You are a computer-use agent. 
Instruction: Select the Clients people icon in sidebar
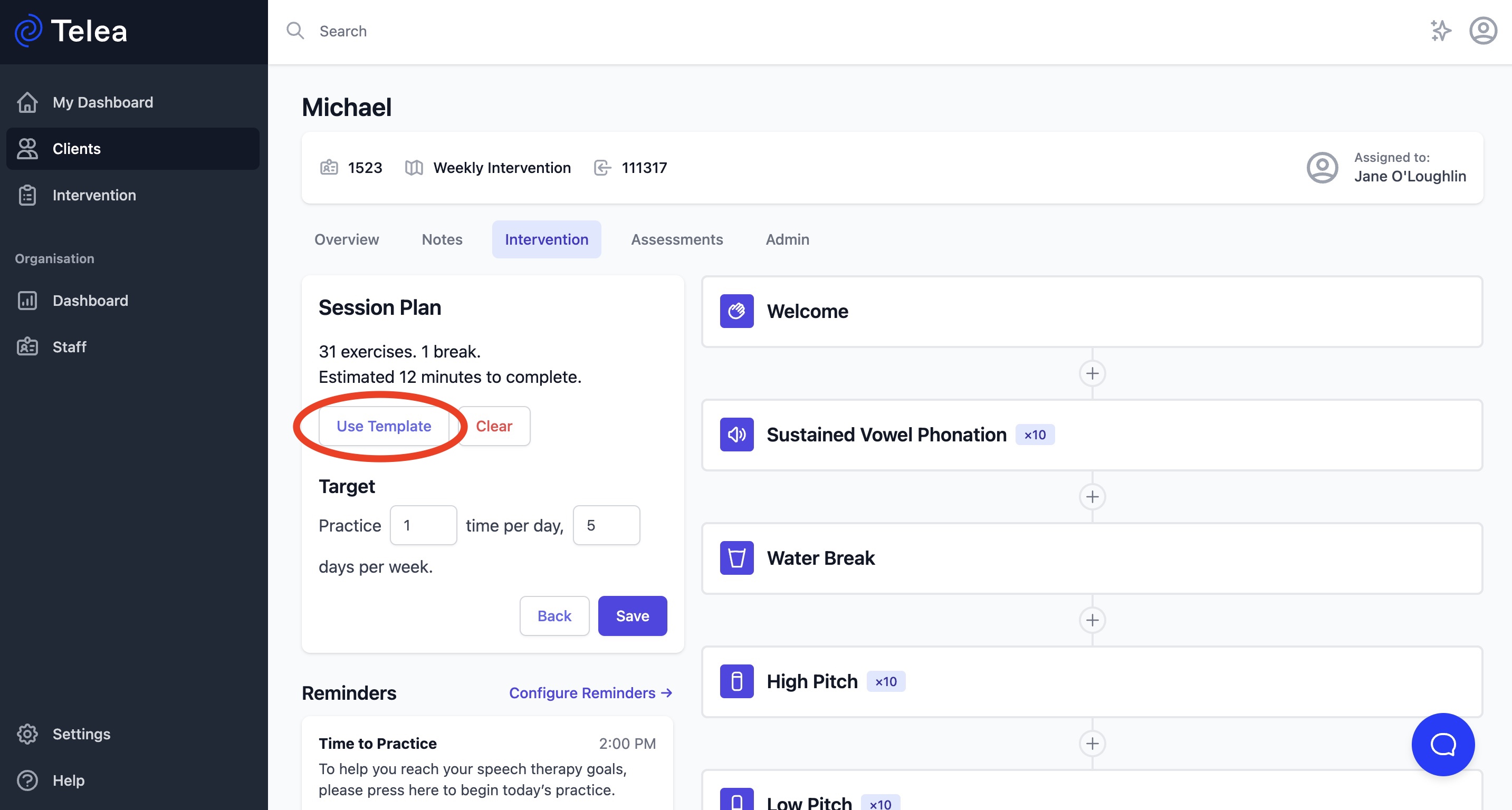[x=27, y=148]
